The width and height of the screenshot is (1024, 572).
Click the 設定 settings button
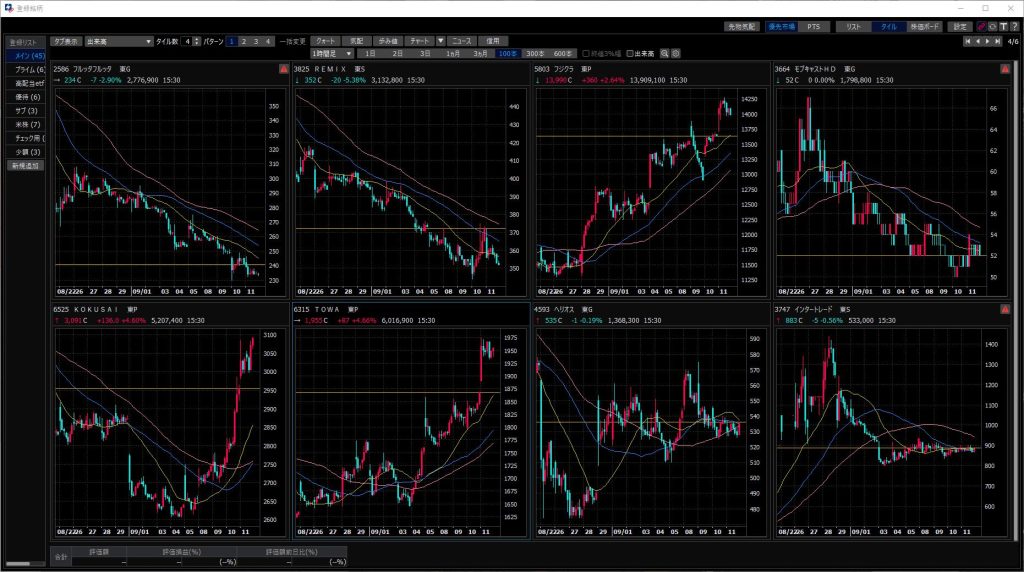(960, 26)
